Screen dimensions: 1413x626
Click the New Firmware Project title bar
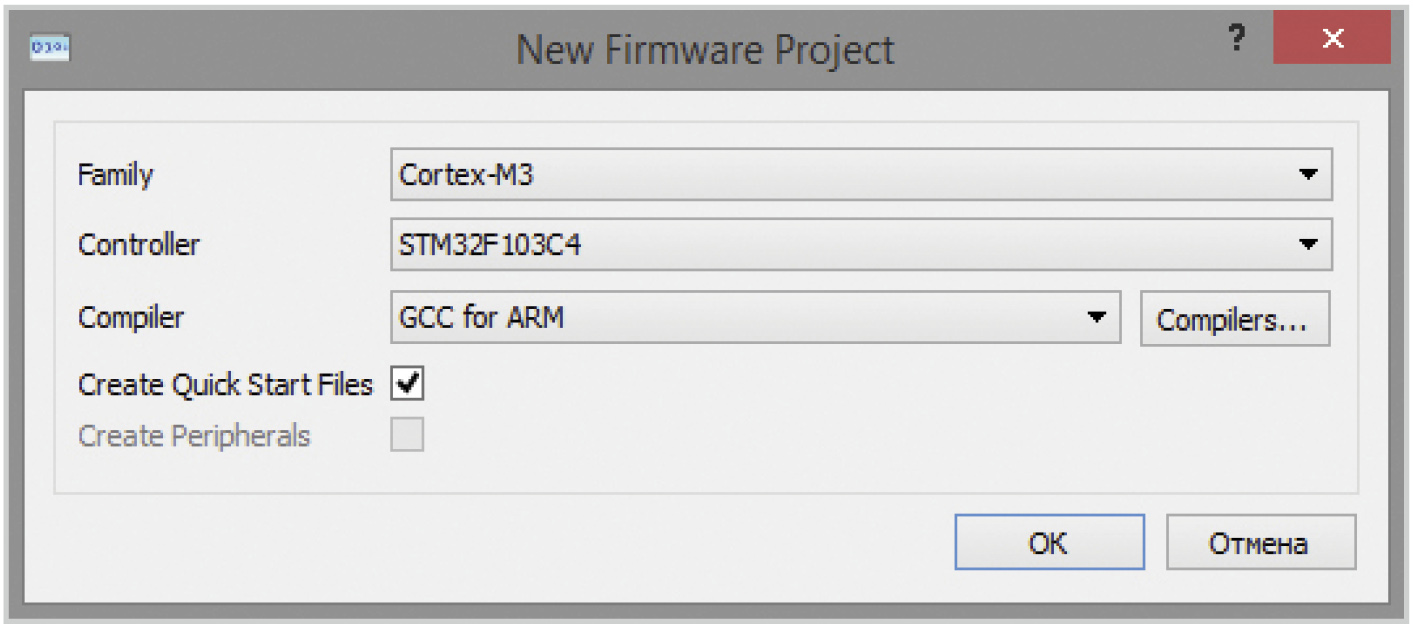705,48
